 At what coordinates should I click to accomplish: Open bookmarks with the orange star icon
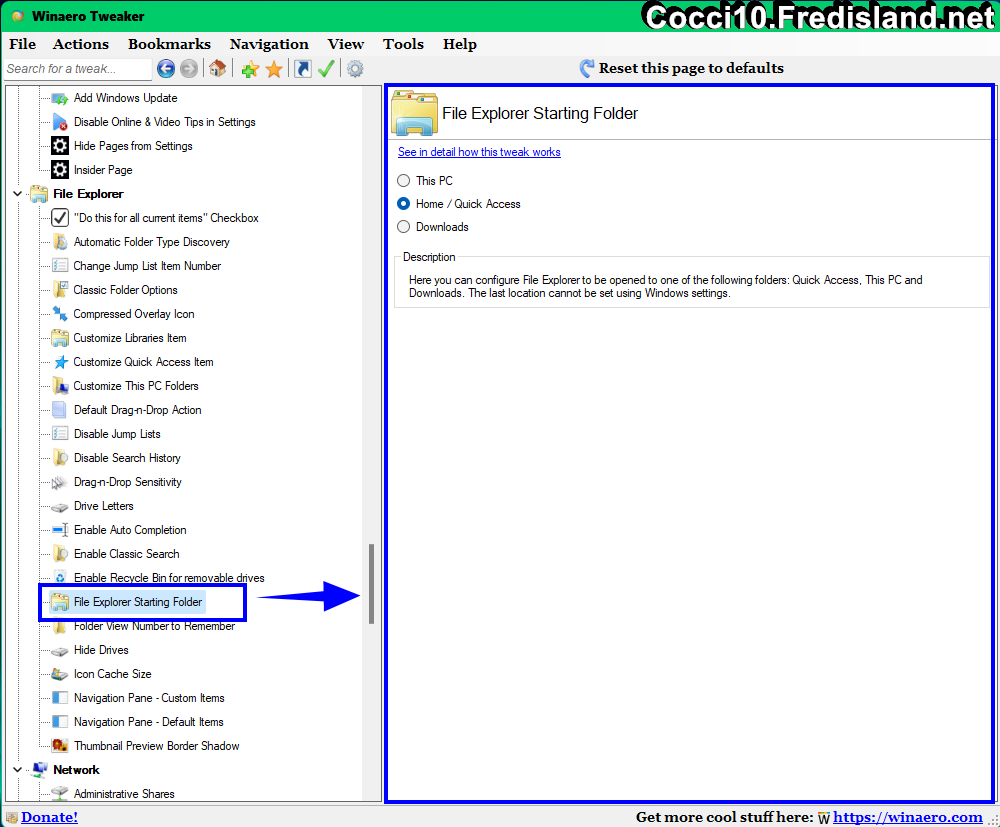[x=274, y=69]
